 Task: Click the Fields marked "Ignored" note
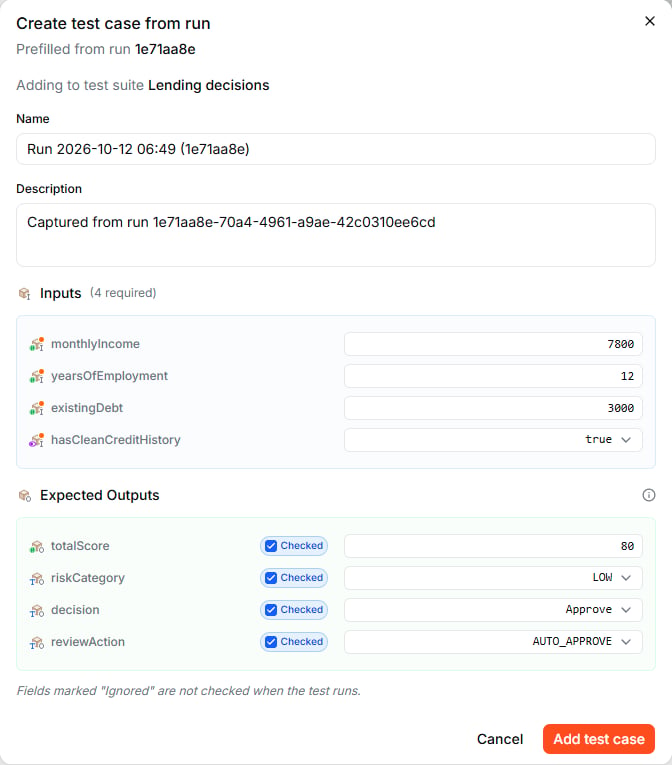pos(188,691)
